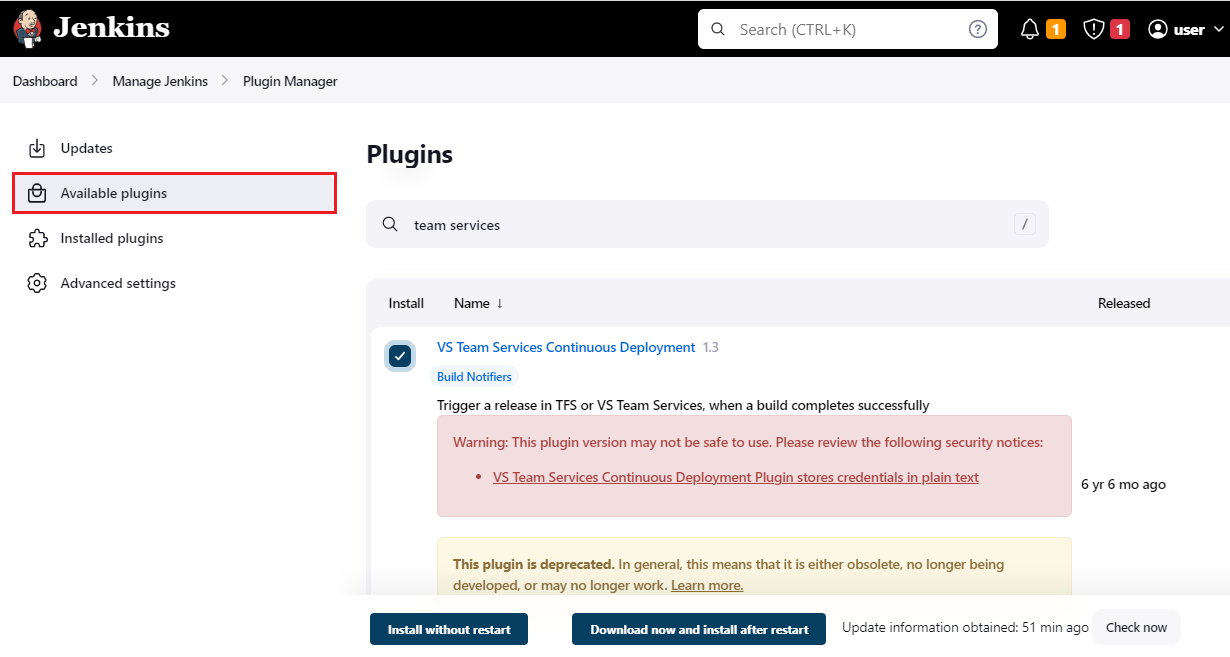
Task: Click the Available plugins bag icon
Action: (37, 193)
